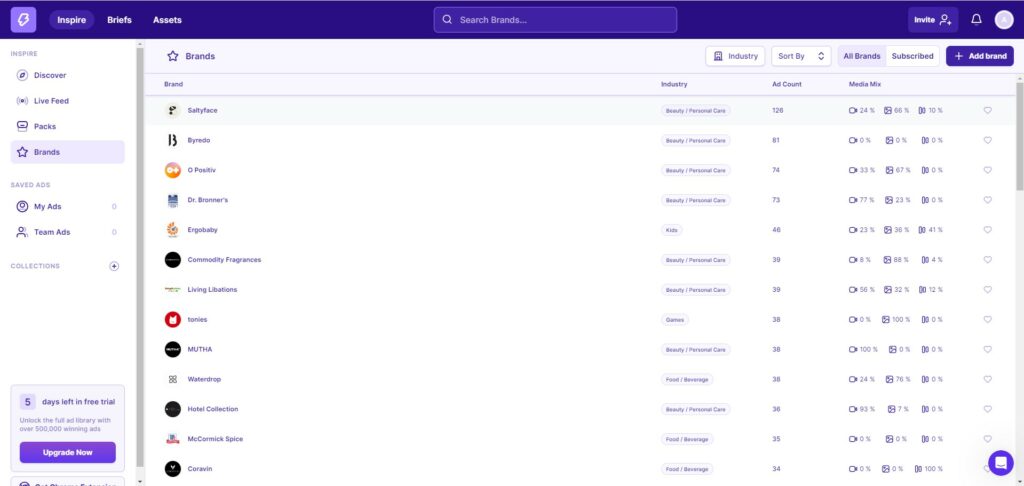This screenshot has width=1024, height=486.
Task: Click the Media Mix column header
Action: click(865, 84)
